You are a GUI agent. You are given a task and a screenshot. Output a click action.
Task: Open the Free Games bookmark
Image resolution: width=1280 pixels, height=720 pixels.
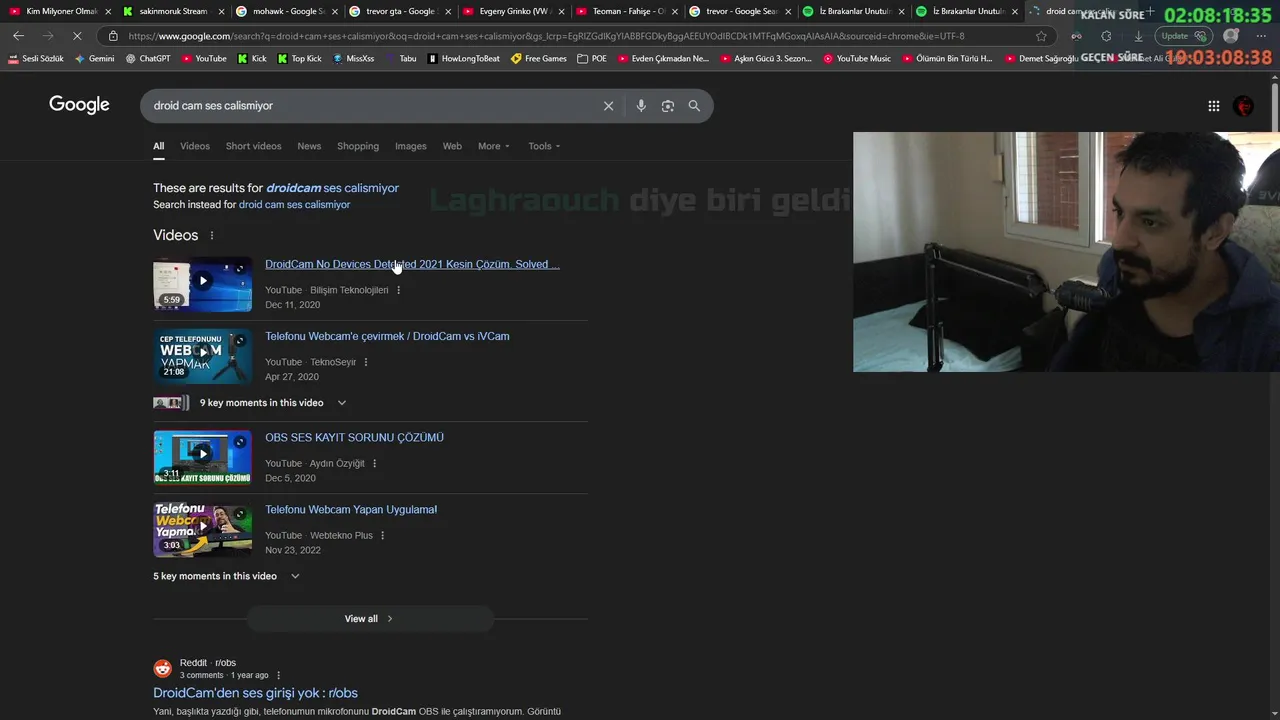(x=538, y=59)
